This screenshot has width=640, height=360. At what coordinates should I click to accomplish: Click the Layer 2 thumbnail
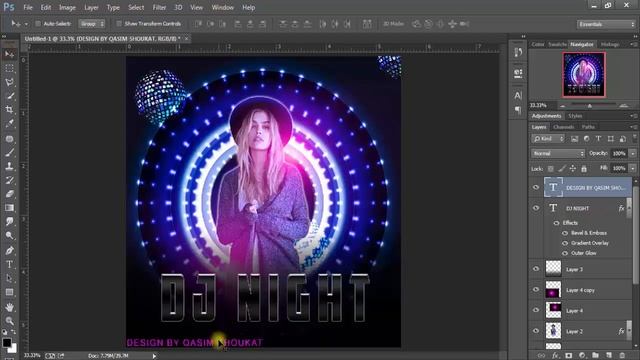[x=553, y=331]
